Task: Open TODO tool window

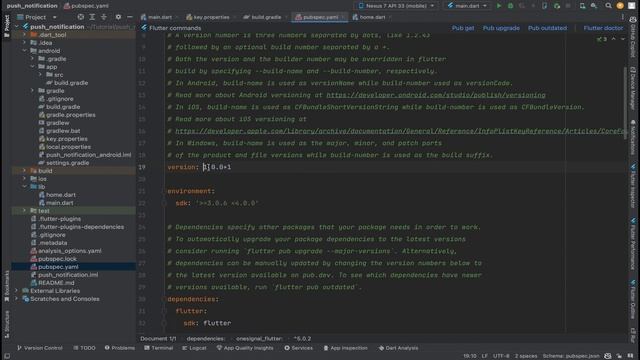Action: (x=84, y=348)
